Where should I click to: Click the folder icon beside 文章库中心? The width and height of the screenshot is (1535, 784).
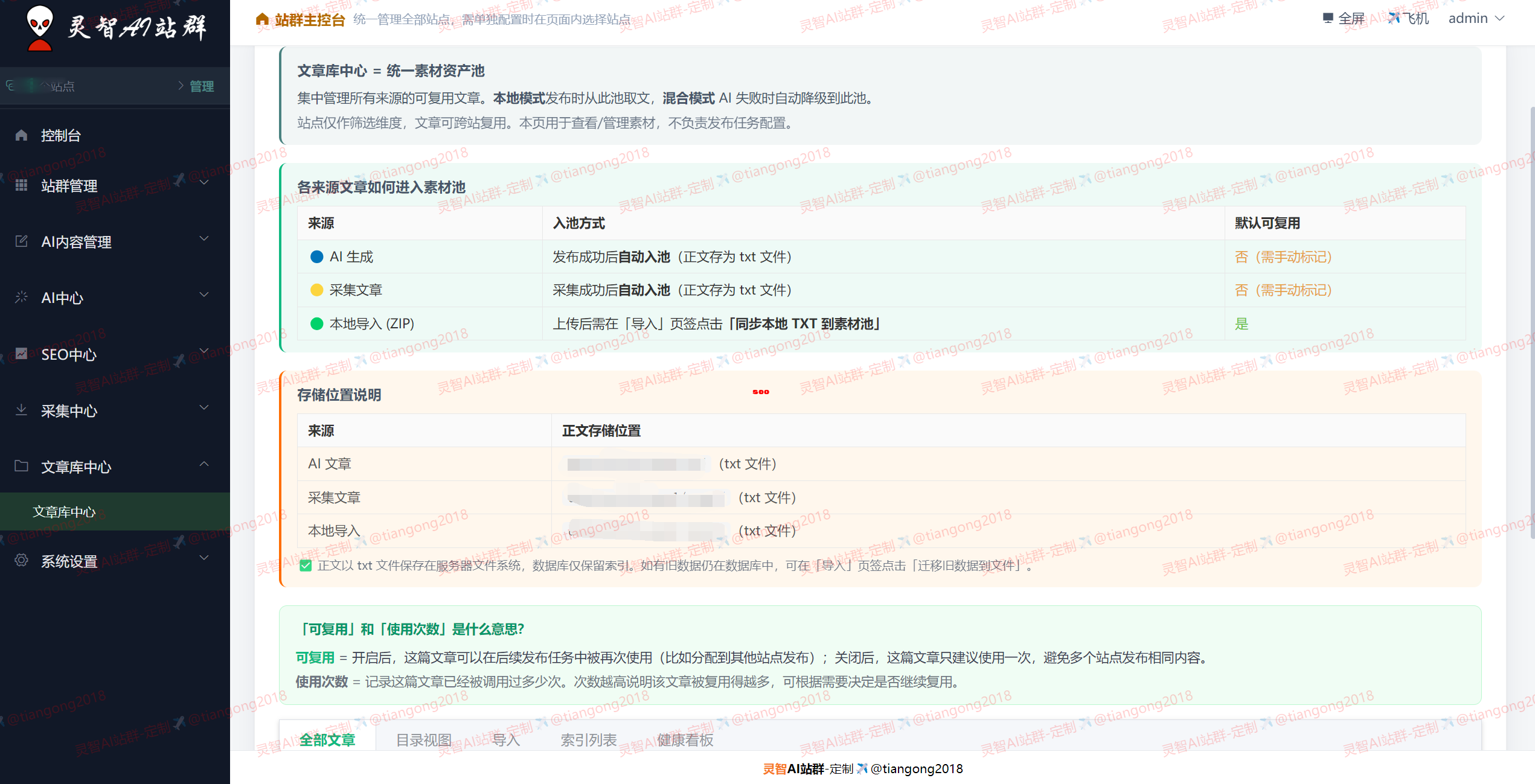click(x=21, y=466)
